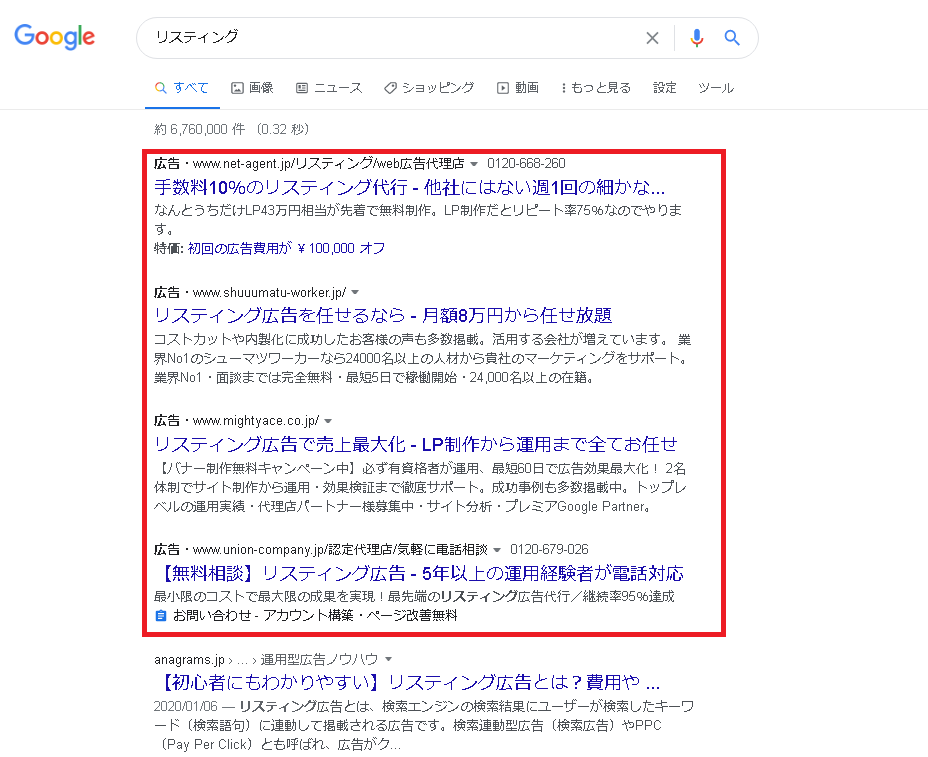Clear the search box with the X icon

coord(652,38)
